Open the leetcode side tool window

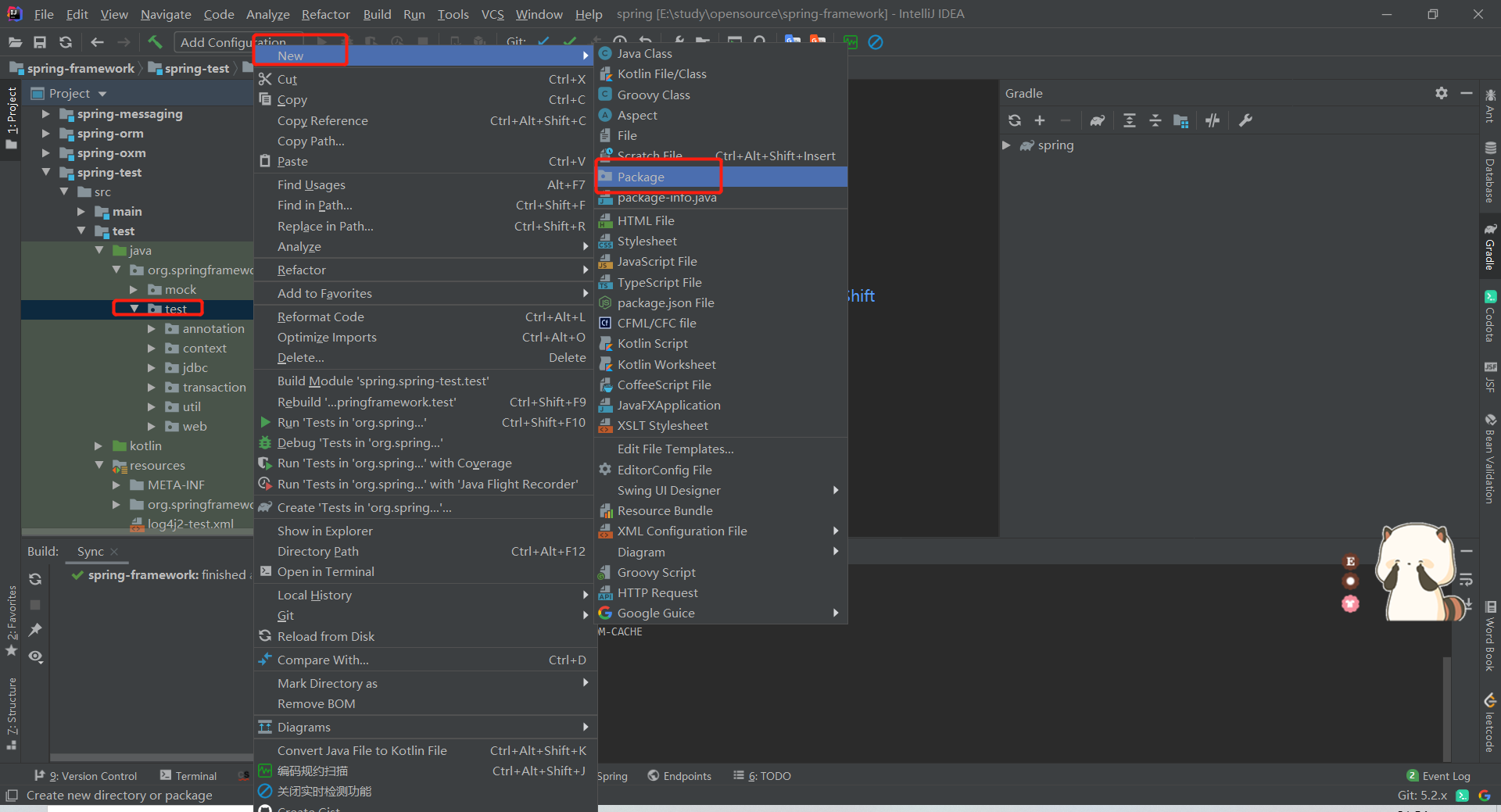1490,723
